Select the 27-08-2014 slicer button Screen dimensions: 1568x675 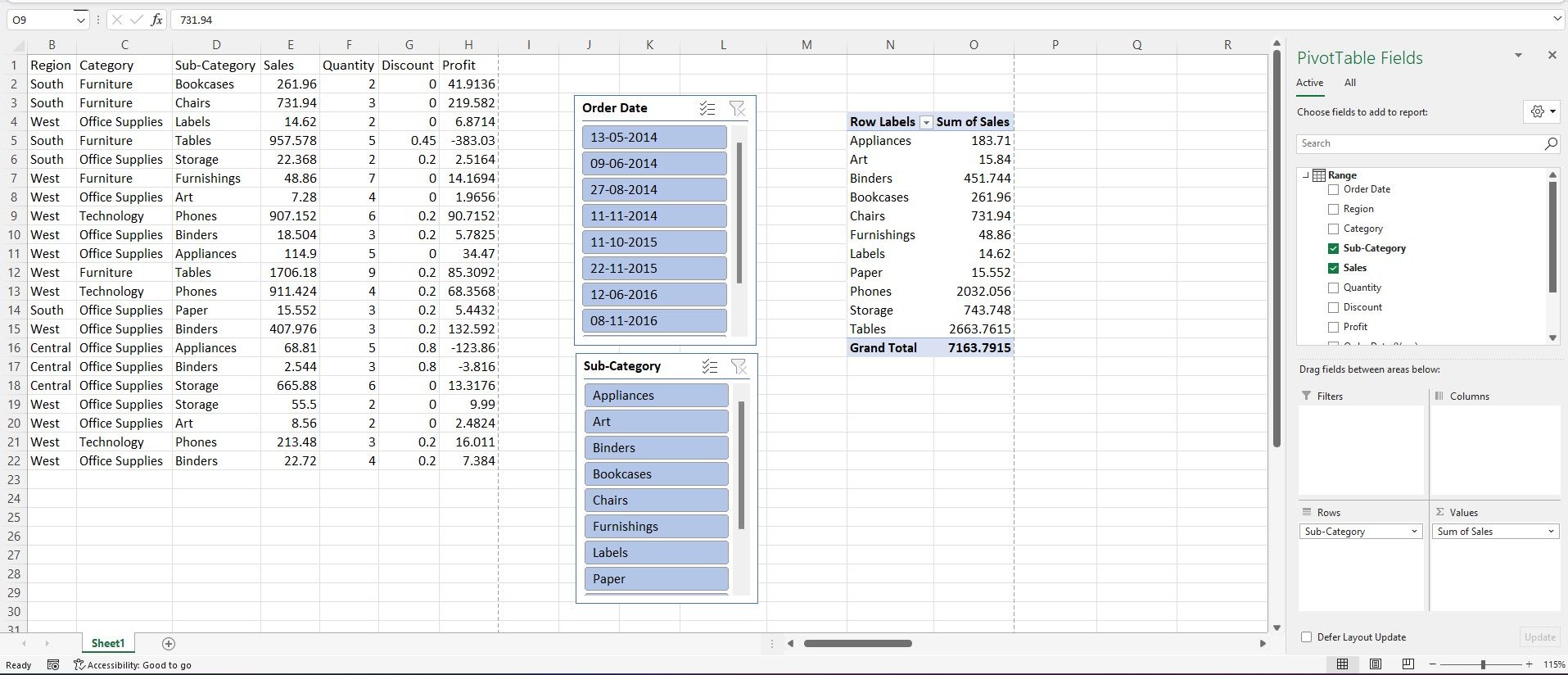click(x=654, y=190)
